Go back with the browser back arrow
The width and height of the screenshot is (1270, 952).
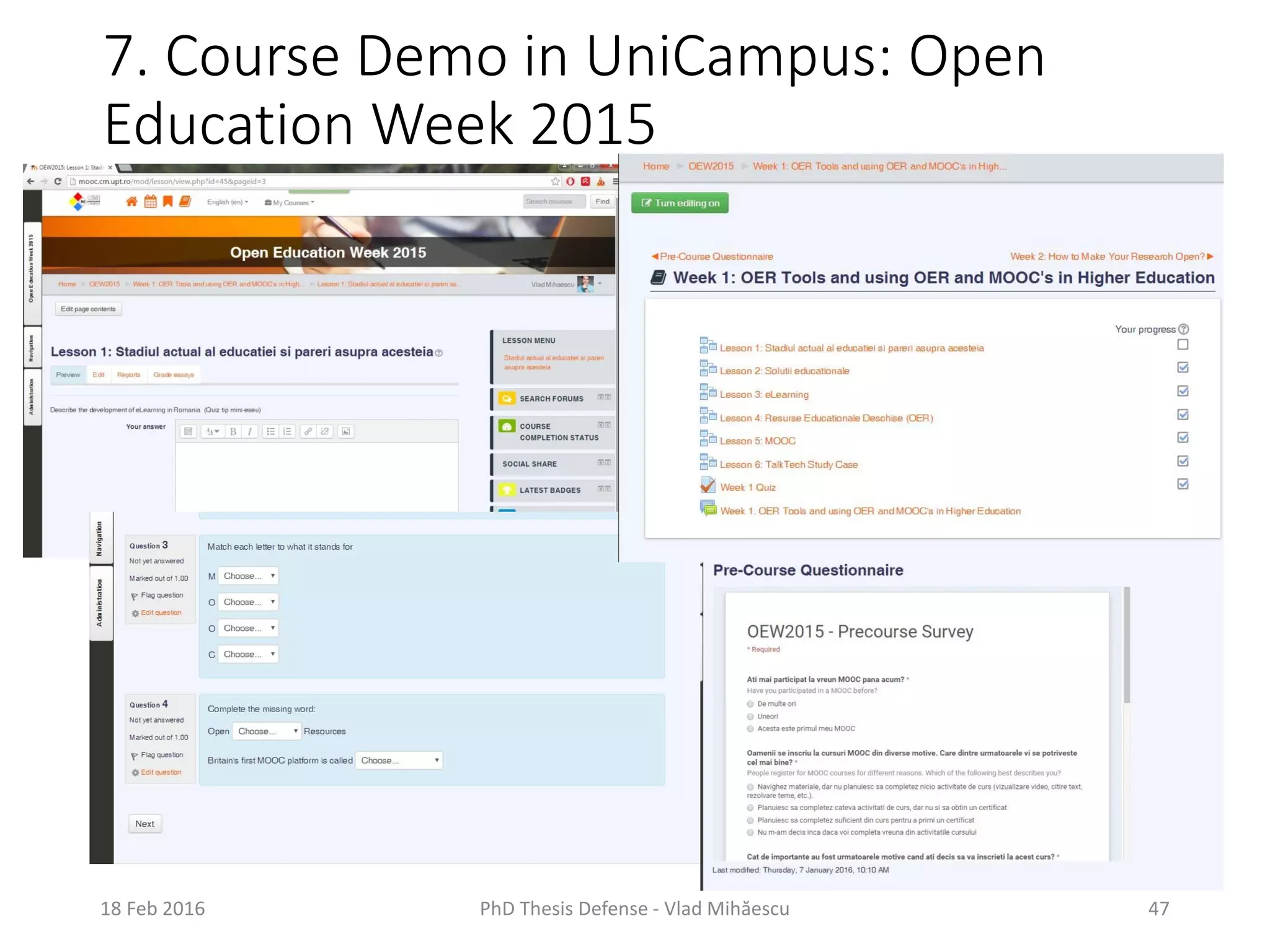30,182
